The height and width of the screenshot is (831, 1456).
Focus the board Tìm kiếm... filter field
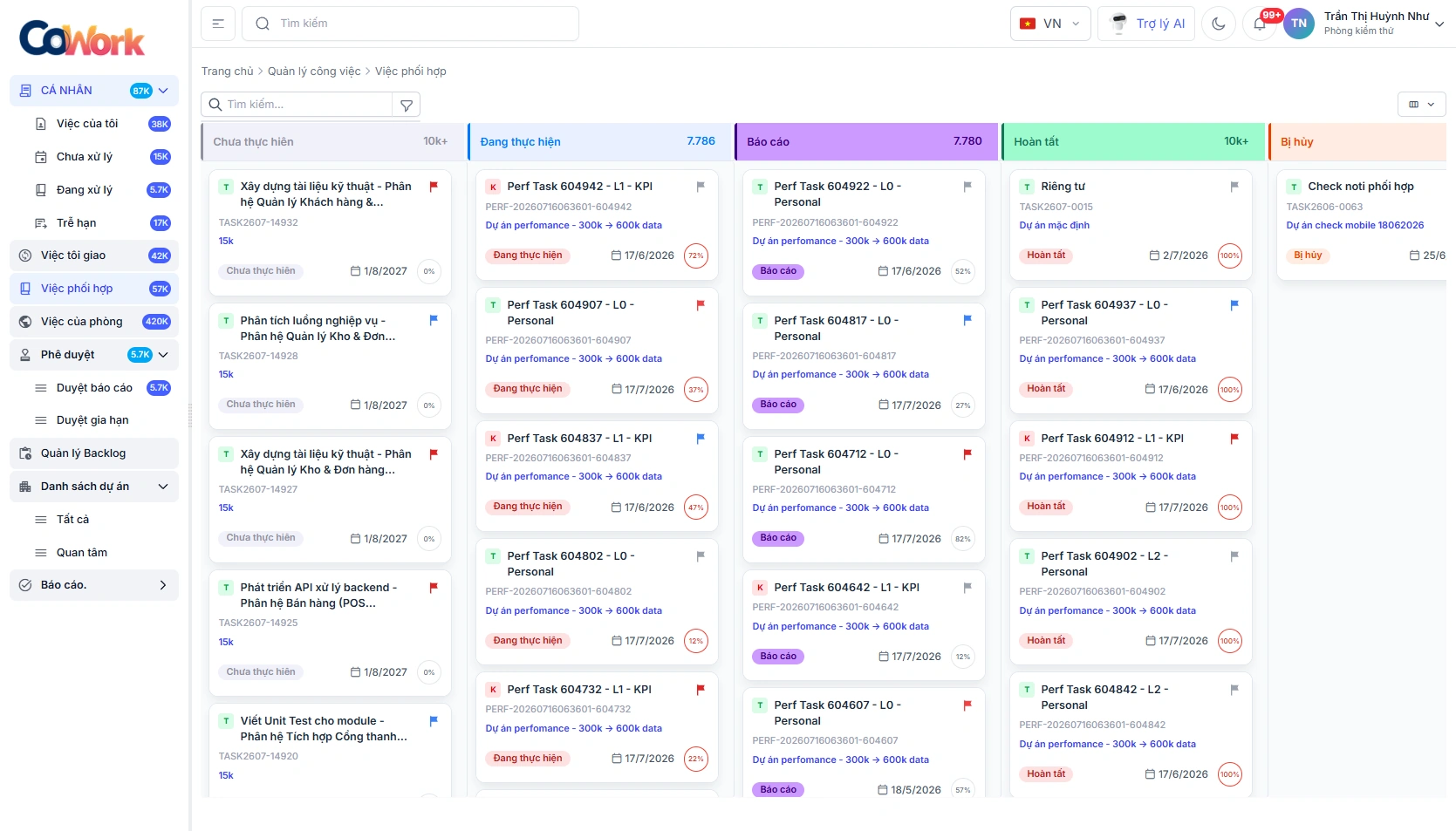pos(297,105)
